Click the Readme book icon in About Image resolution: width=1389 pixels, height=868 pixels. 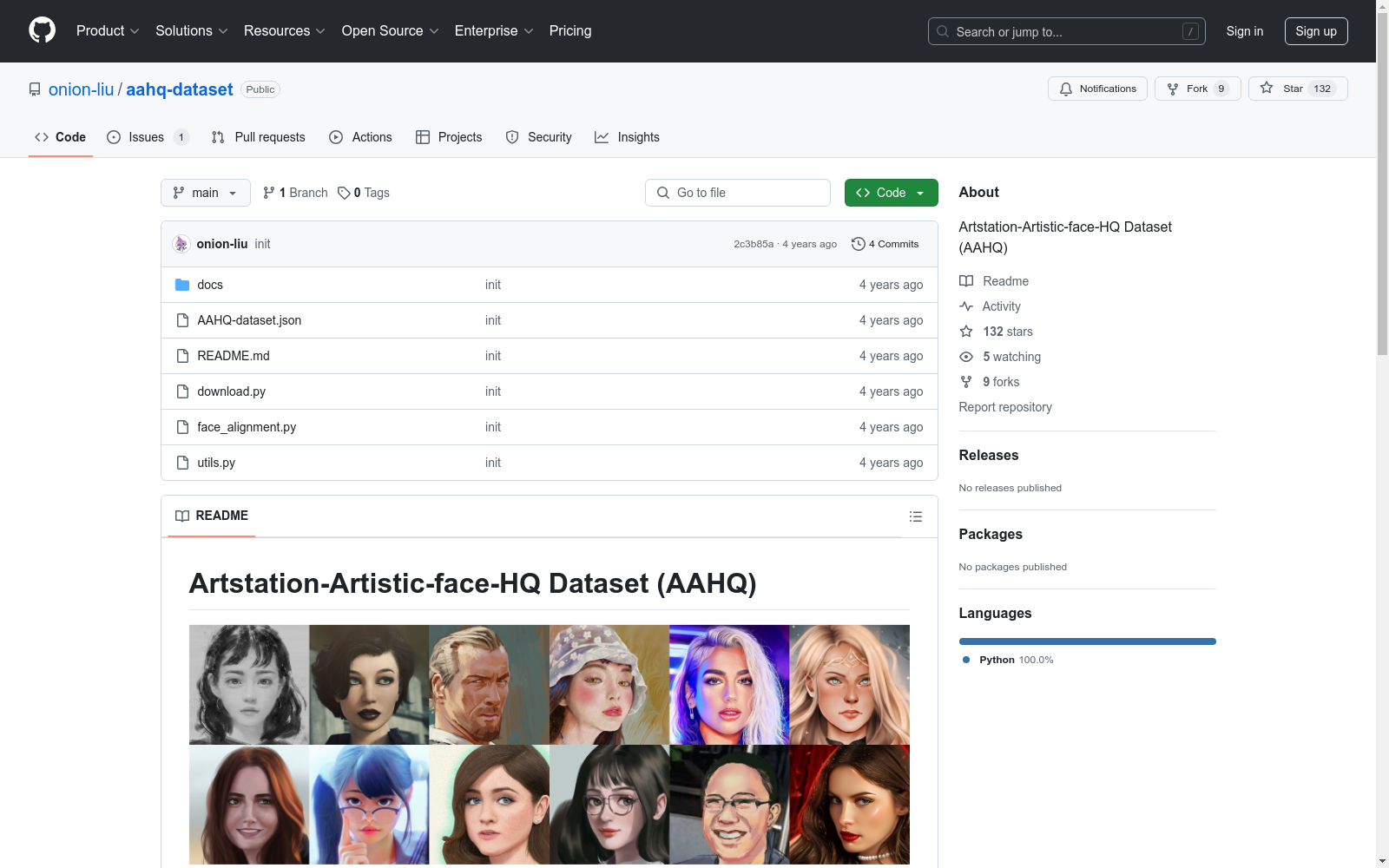tap(966, 281)
